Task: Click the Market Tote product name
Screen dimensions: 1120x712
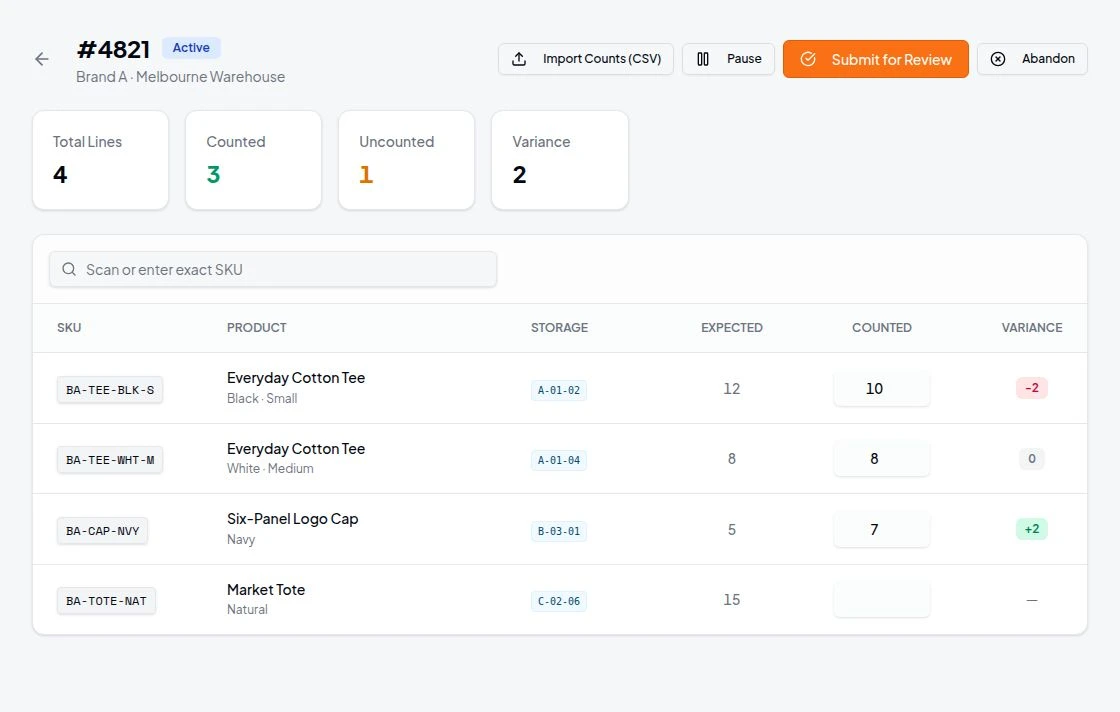Action: (x=266, y=589)
